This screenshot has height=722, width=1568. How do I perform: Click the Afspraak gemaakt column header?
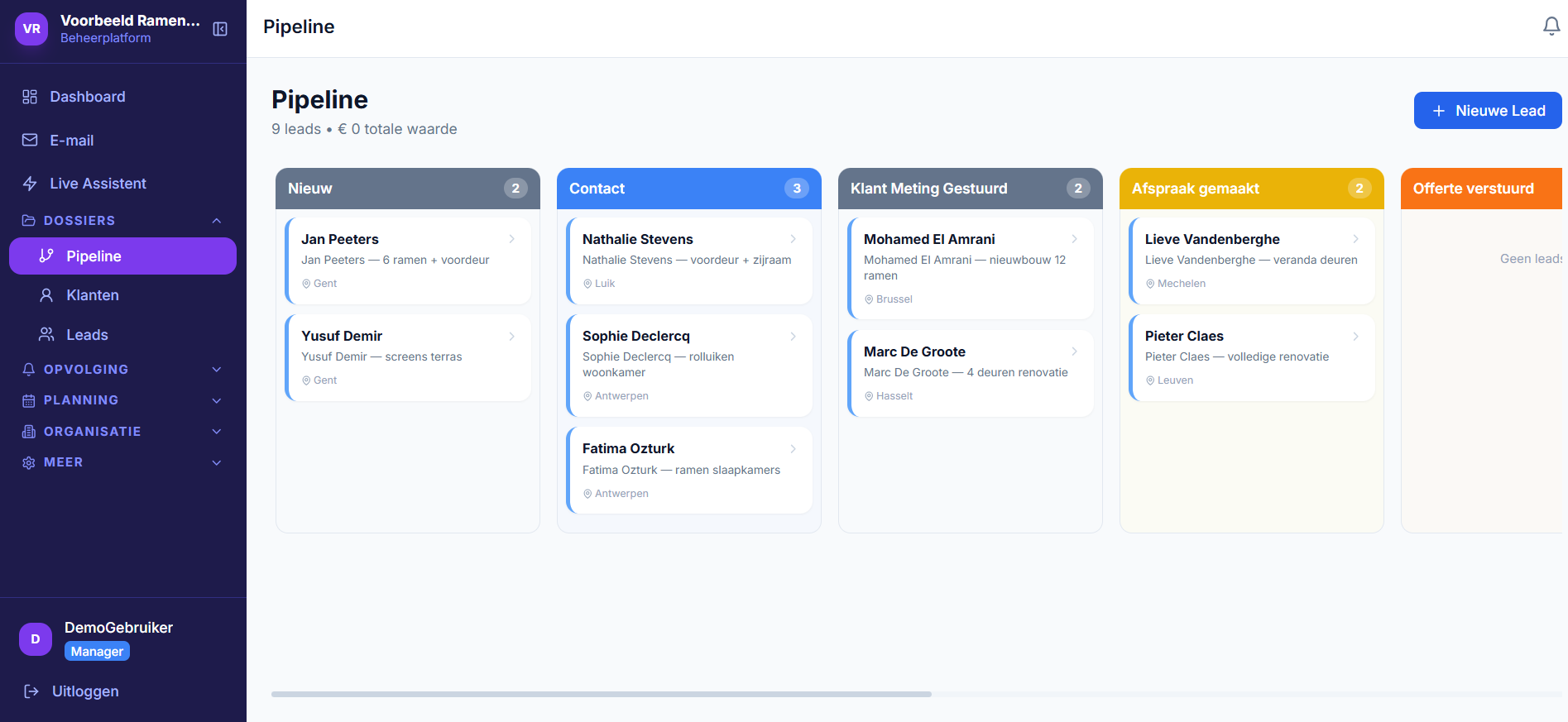tap(1252, 189)
